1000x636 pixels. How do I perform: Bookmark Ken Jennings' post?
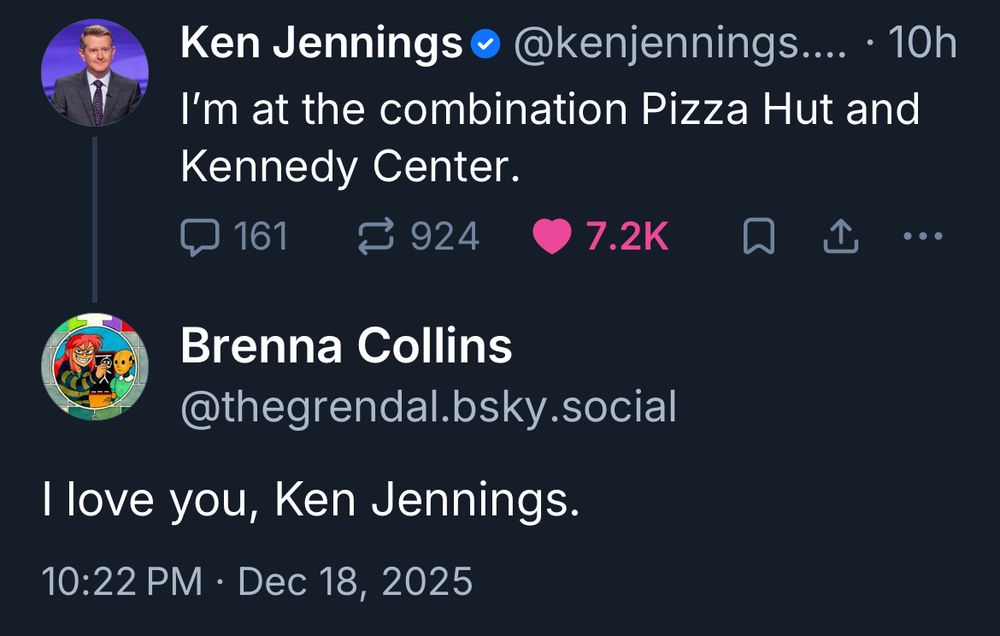click(x=759, y=237)
